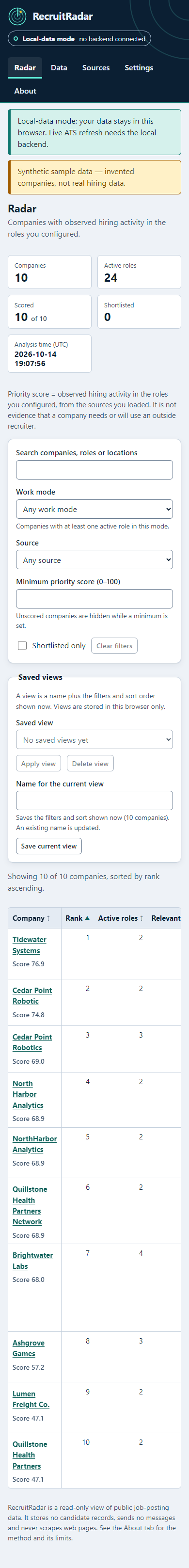Open the North Harbor Analytics link at rank 4
Image resolution: width=189 pixels, height=1568 pixels.
click(28, 1094)
